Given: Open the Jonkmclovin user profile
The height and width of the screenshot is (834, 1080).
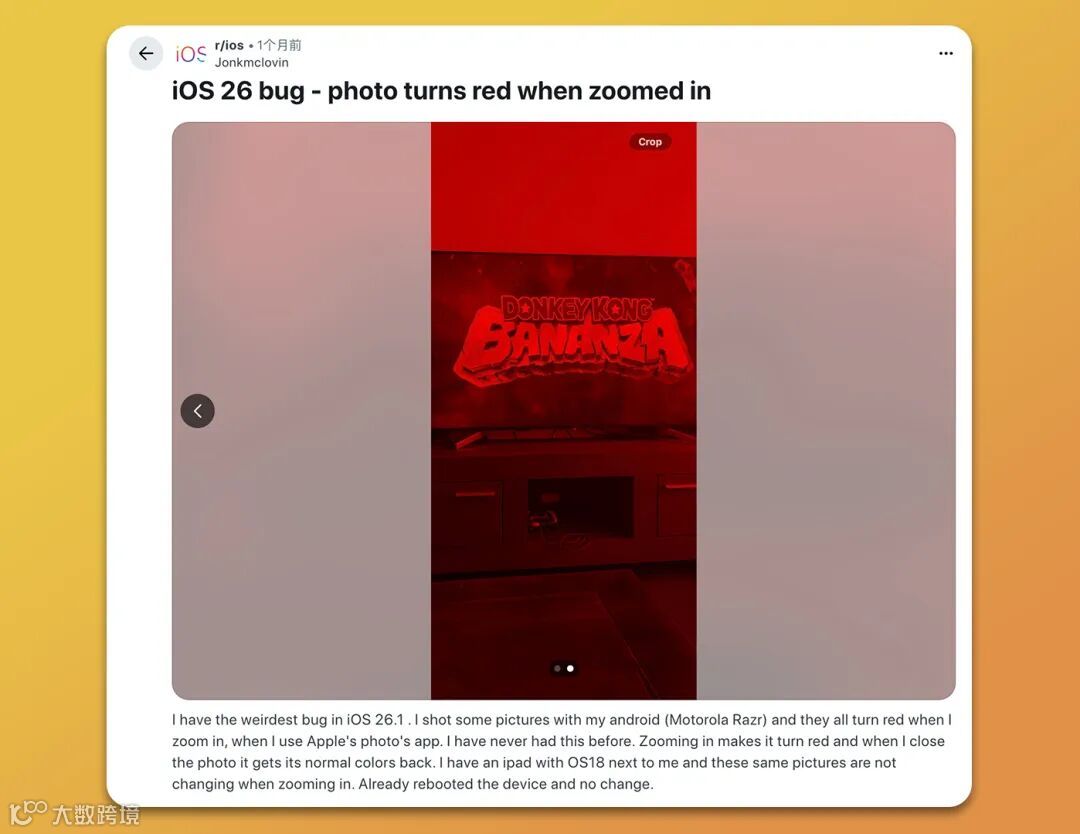Looking at the screenshot, I should pos(251,63).
